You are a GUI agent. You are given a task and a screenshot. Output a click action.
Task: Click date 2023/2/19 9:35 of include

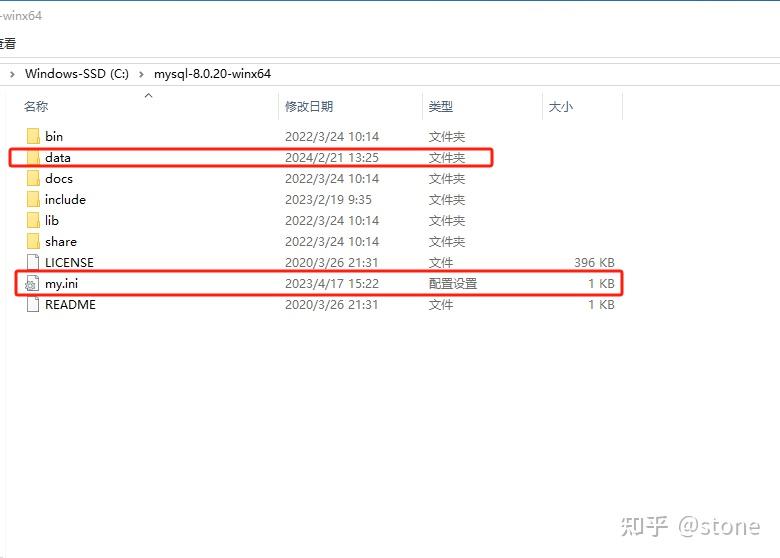[x=328, y=199]
